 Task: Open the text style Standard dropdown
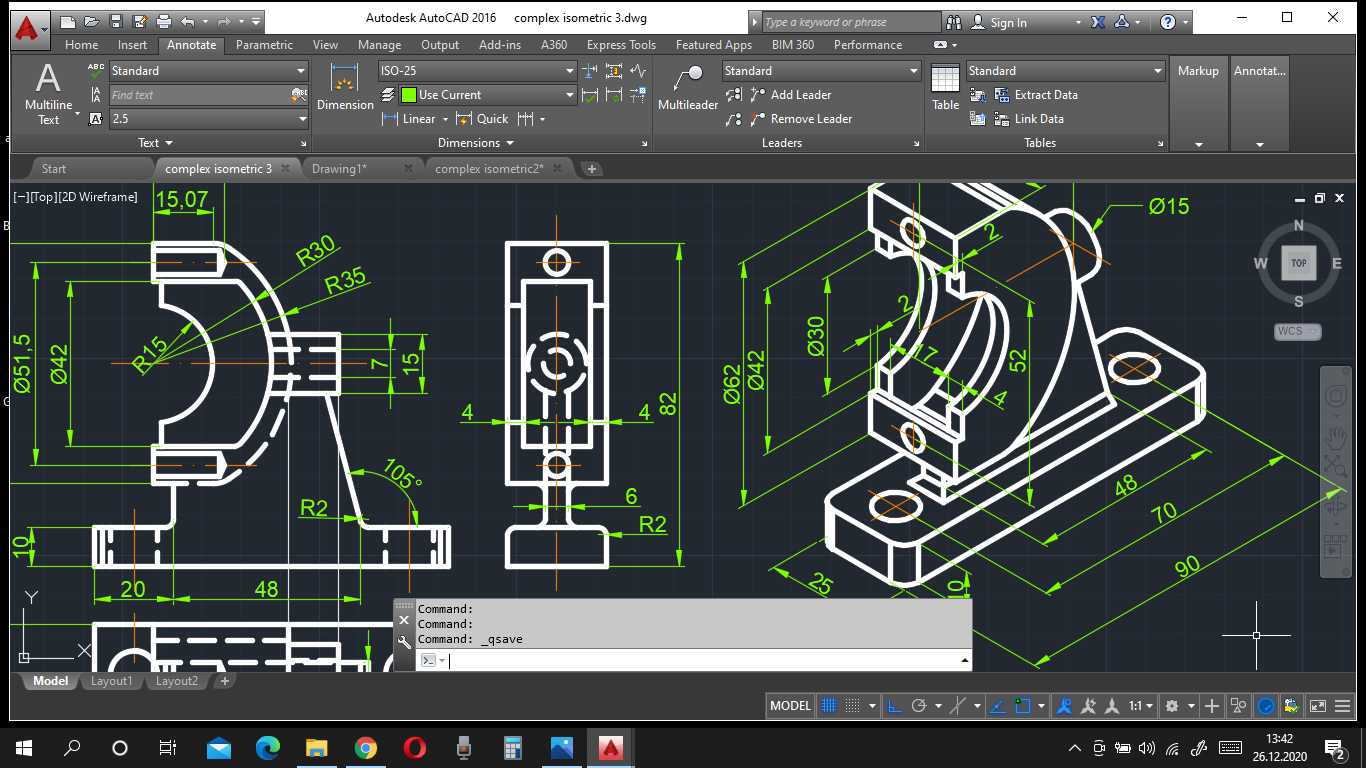pyautogui.click(x=209, y=71)
